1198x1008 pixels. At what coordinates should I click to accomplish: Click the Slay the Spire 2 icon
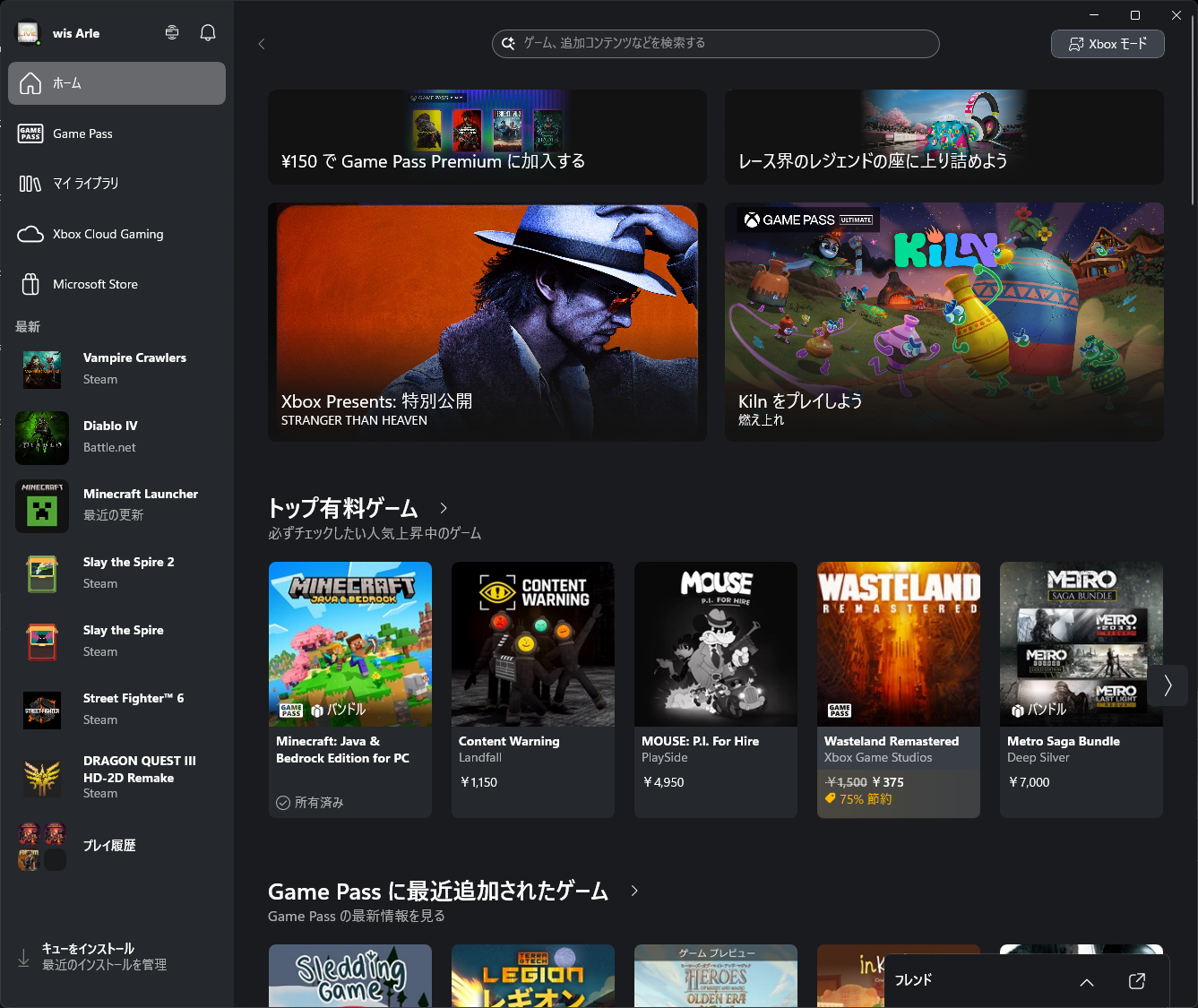(x=42, y=574)
